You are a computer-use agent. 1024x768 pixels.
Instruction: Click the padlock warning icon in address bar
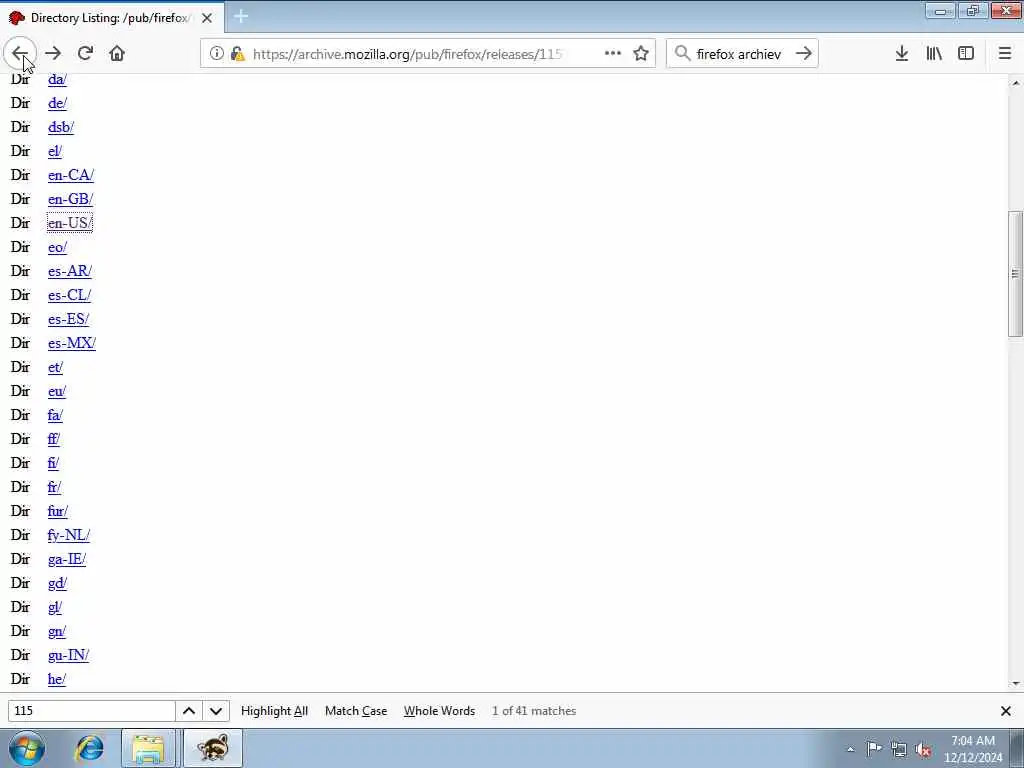pos(238,54)
